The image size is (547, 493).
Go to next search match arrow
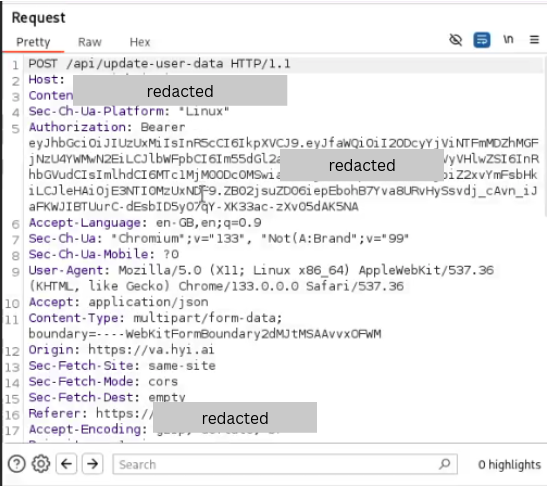click(92, 464)
